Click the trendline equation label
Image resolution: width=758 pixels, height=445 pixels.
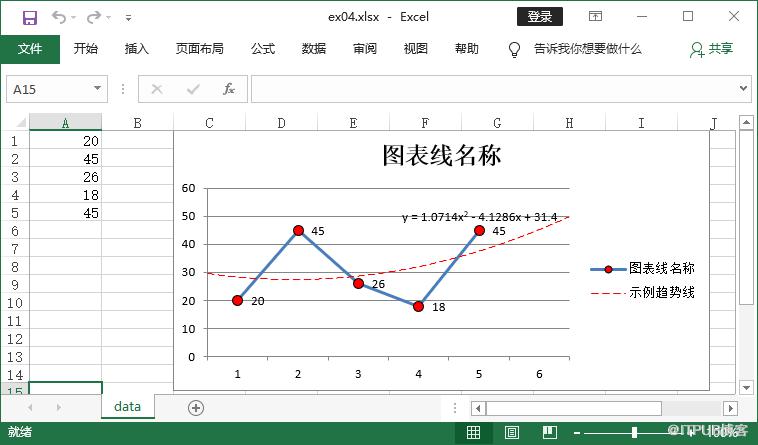(x=480, y=217)
